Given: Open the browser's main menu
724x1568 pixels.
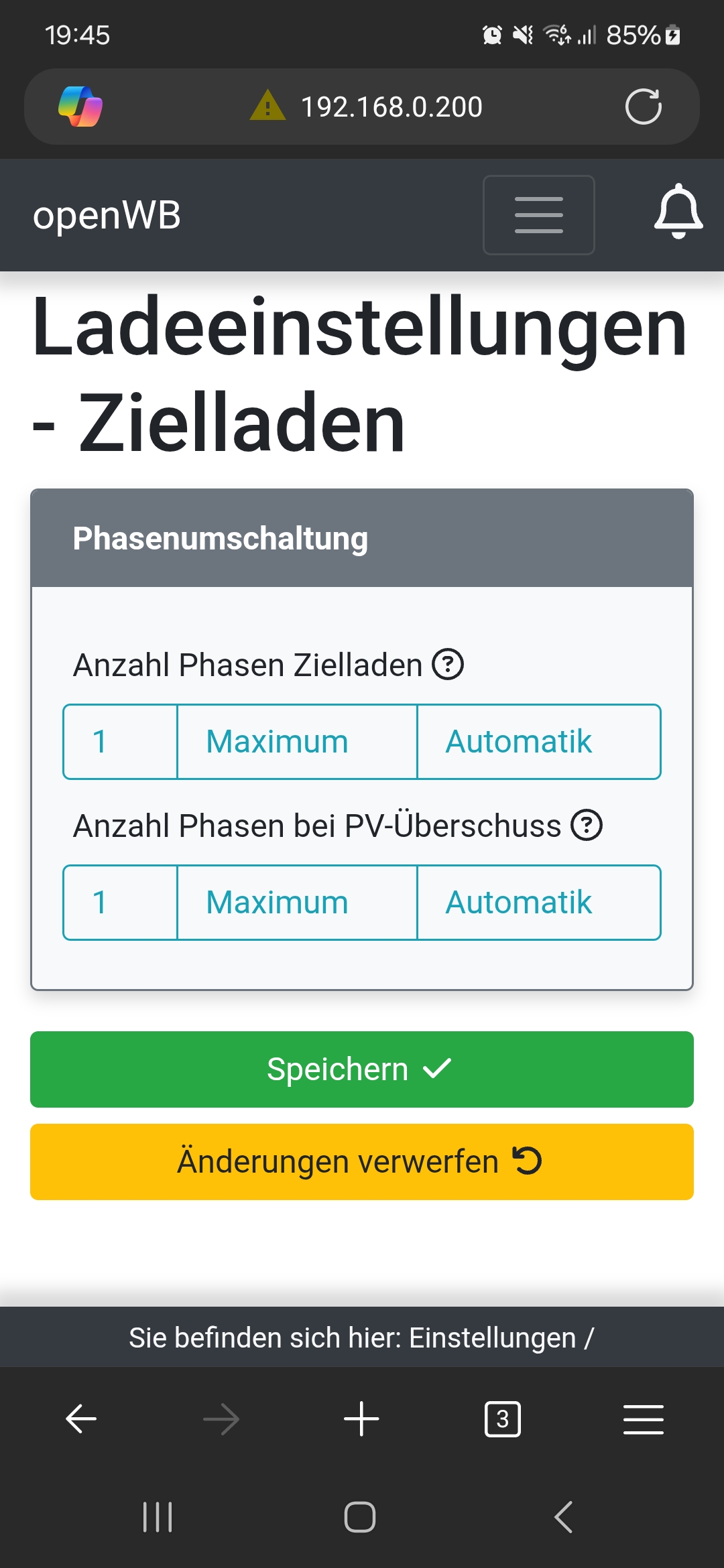Looking at the screenshot, I should coord(643,1419).
